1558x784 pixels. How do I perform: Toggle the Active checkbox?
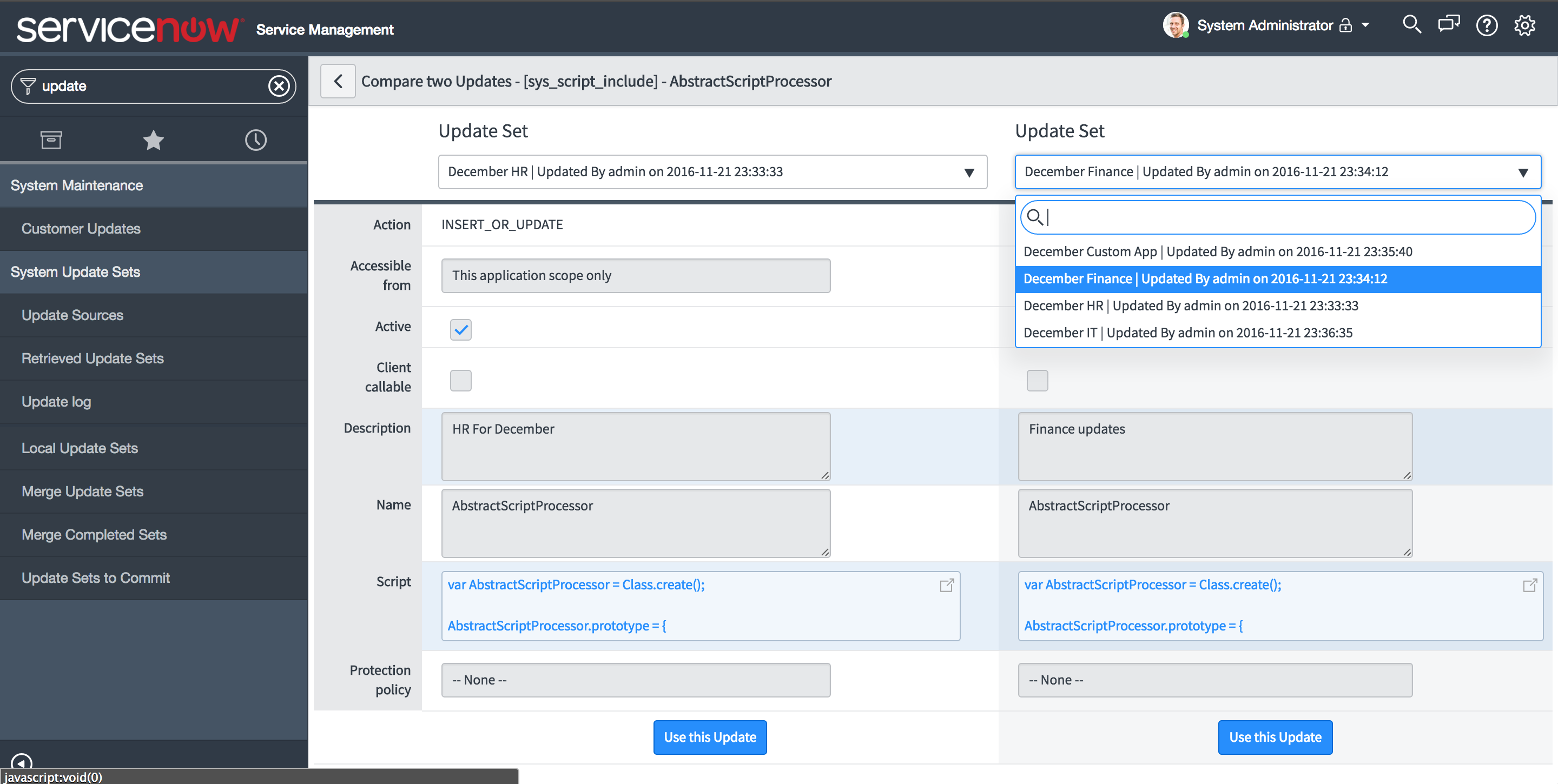460,329
